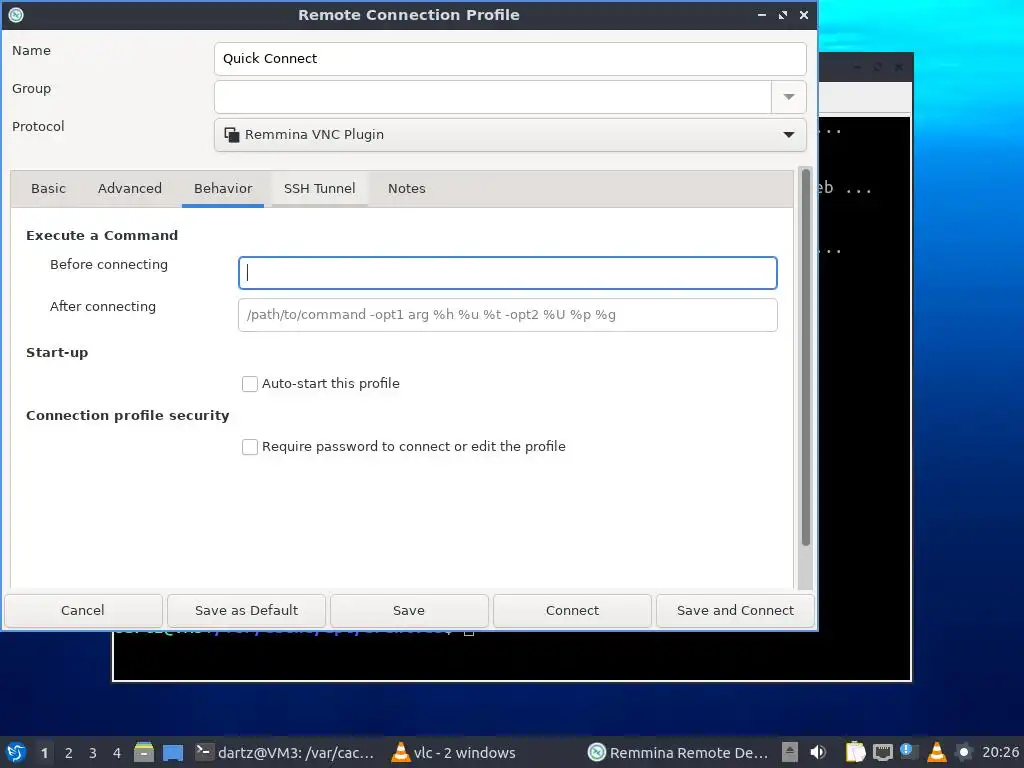Click the Connect button
The height and width of the screenshot is (768, 1024).
coord(572,611)
